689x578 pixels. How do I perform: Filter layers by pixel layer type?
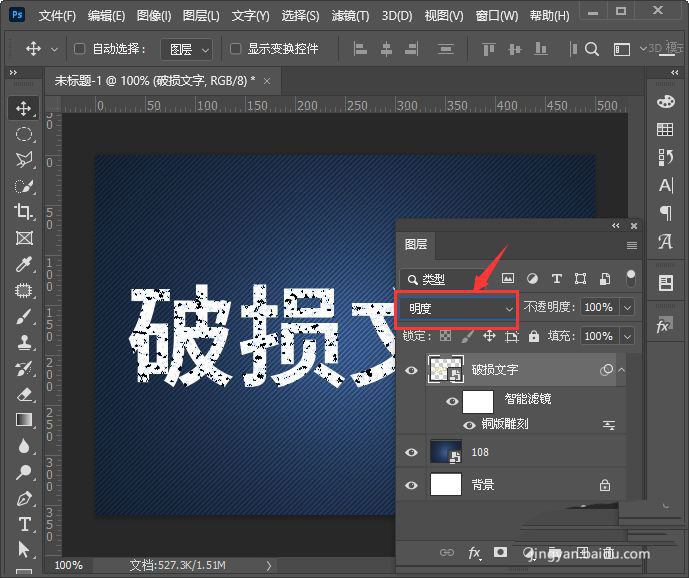[x=508, y=278]
